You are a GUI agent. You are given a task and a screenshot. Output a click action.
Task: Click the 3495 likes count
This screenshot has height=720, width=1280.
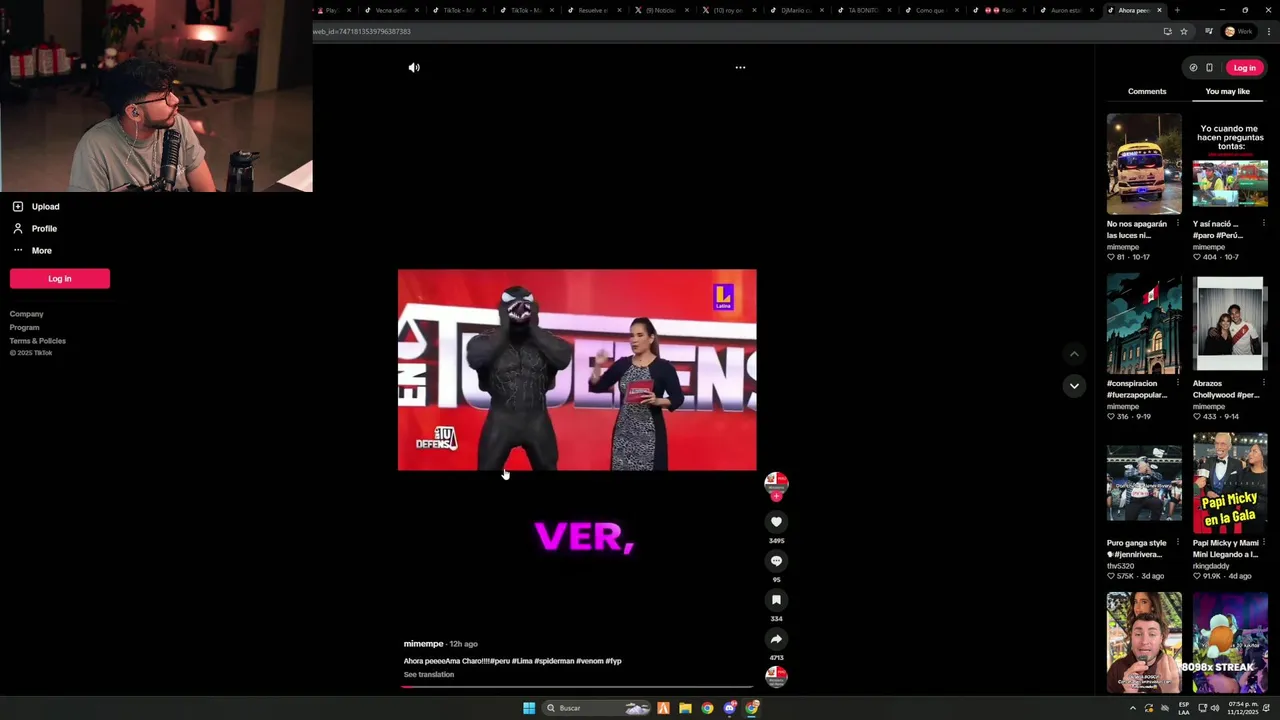point(776,541)
